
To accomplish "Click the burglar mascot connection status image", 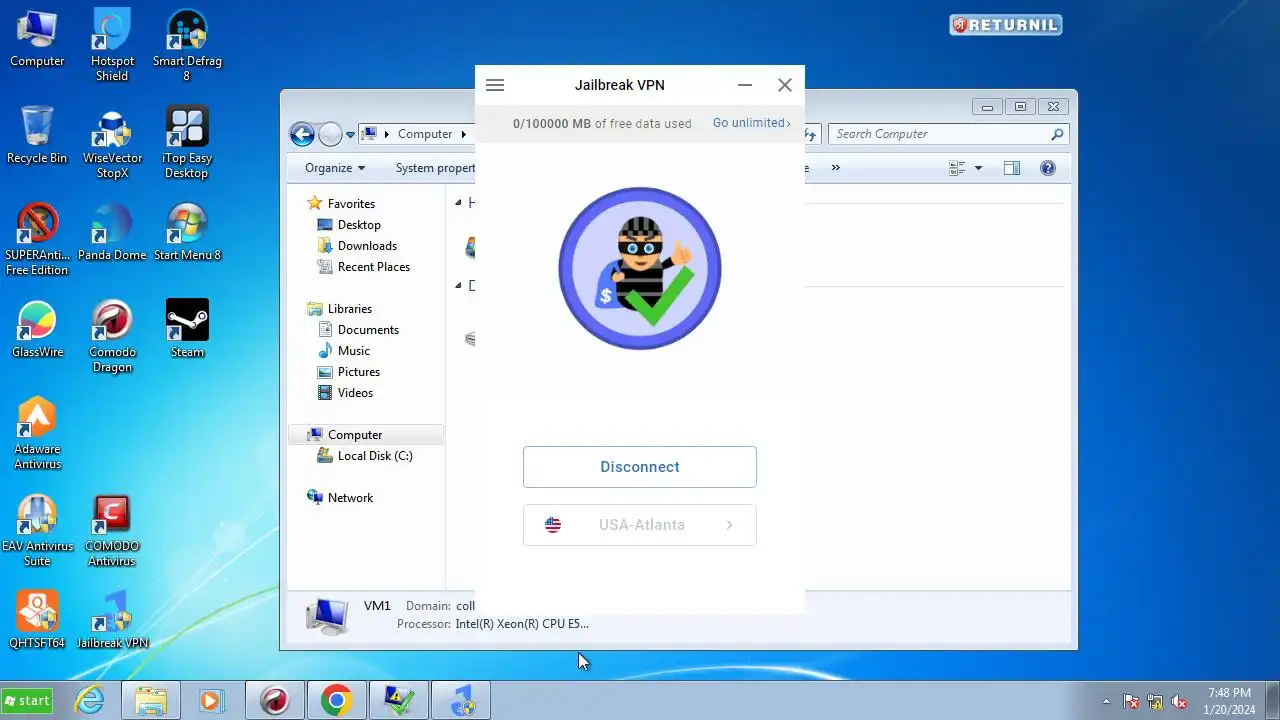I will point(640,268).
